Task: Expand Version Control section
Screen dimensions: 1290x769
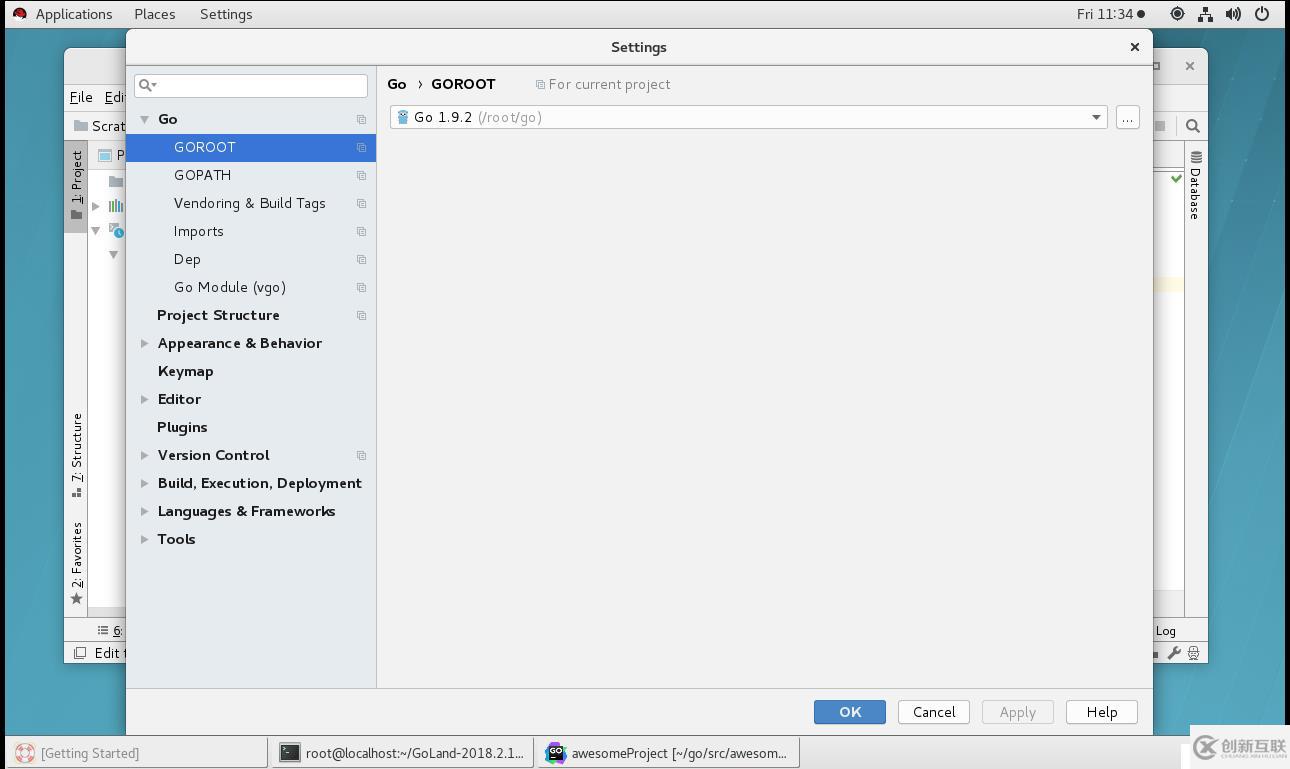Action: click(x=145, y=455)
